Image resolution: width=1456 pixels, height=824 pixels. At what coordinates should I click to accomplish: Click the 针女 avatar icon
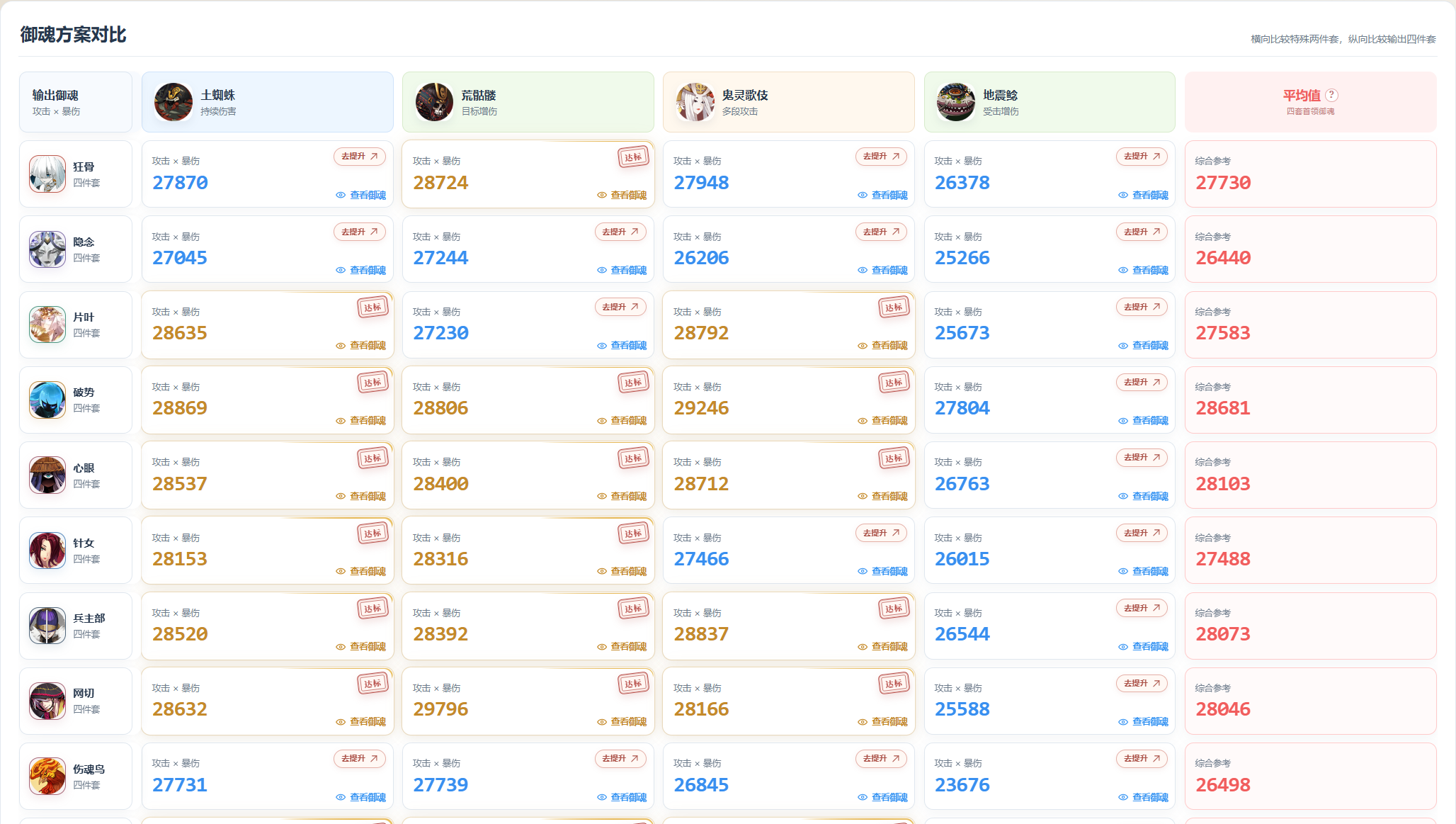(47, 551)
